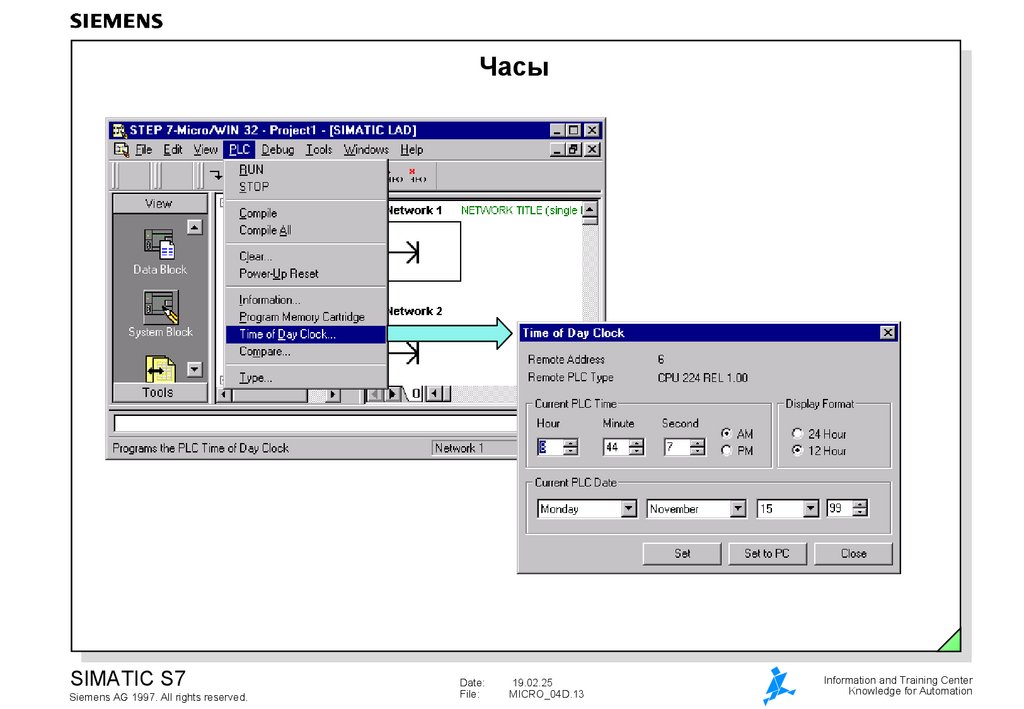Open the Windows menu
The height and width of the screenshot is (709, 1024).
tap(366, 150)
